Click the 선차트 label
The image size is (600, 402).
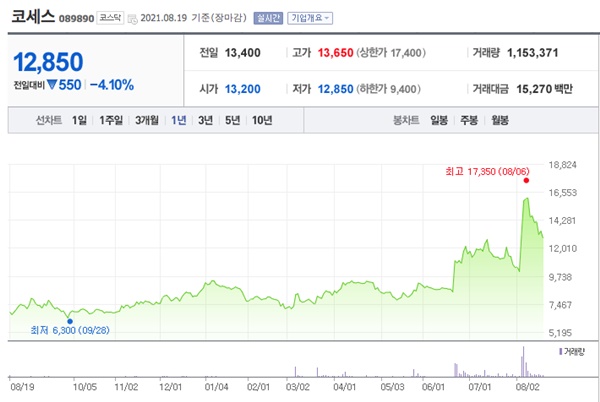tap(49, 120)
